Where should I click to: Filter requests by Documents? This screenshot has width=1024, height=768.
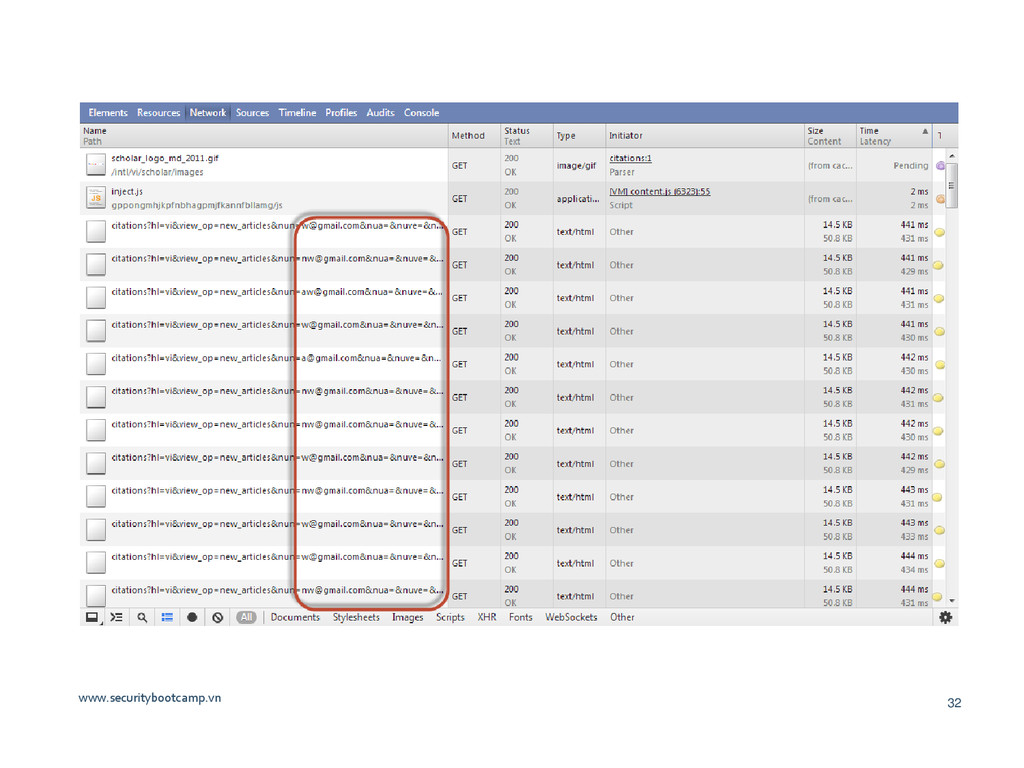(295, 617)
